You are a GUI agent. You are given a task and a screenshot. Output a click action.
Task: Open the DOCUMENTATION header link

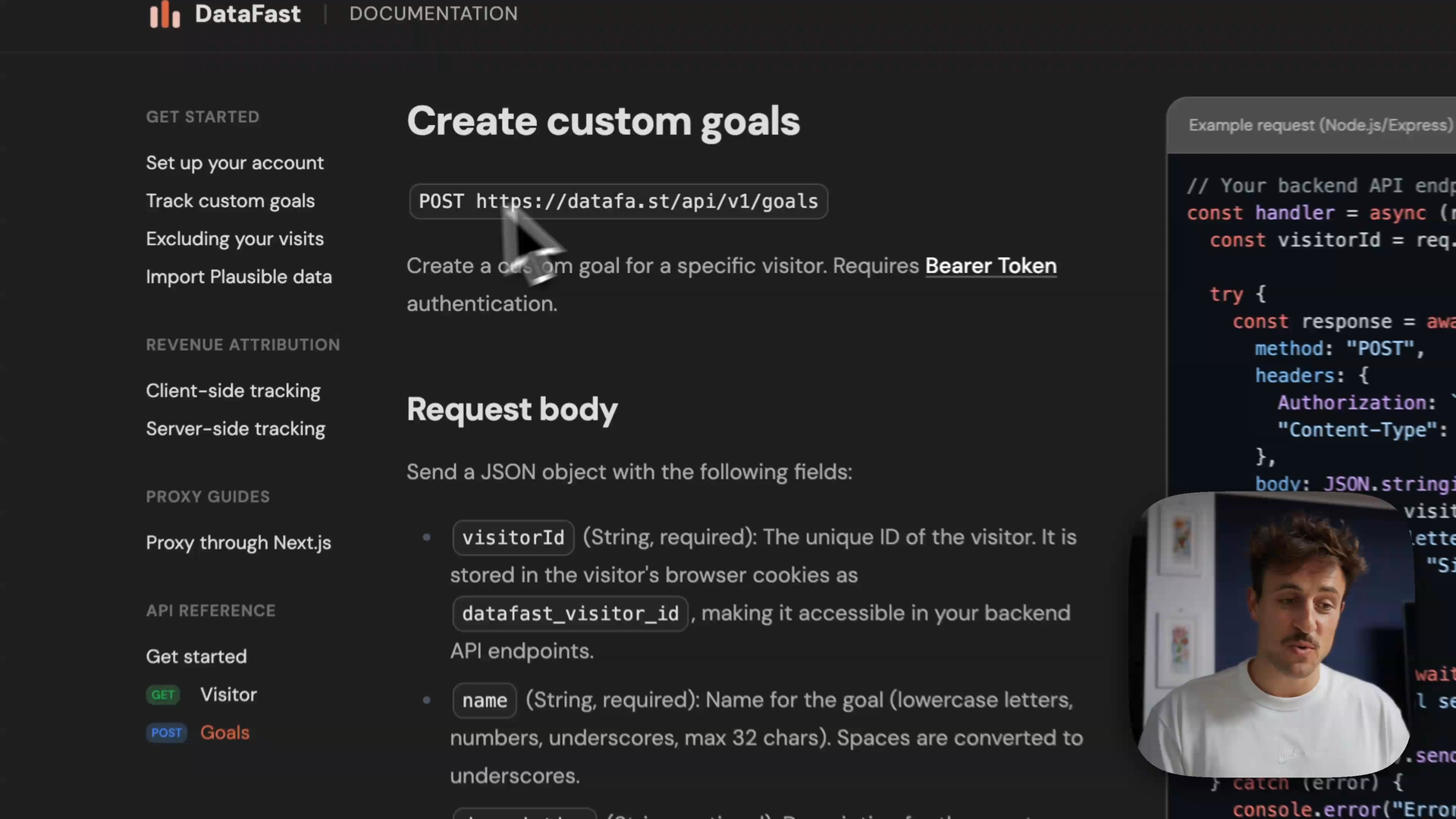point(433,14)
